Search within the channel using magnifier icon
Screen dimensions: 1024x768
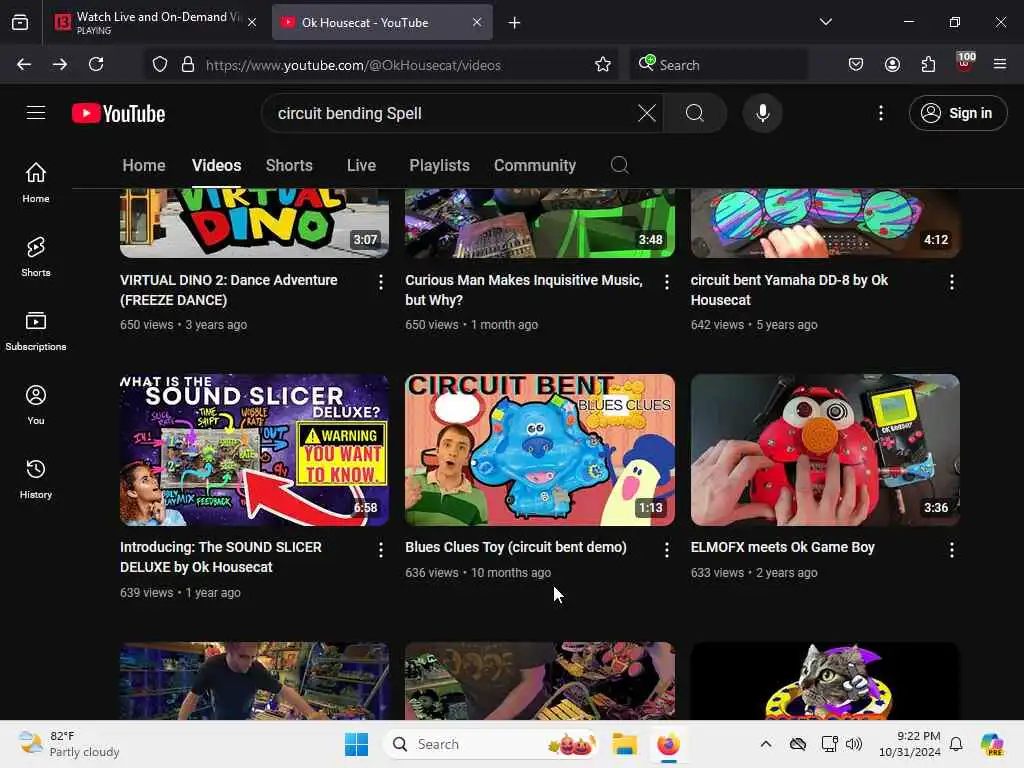620,165
